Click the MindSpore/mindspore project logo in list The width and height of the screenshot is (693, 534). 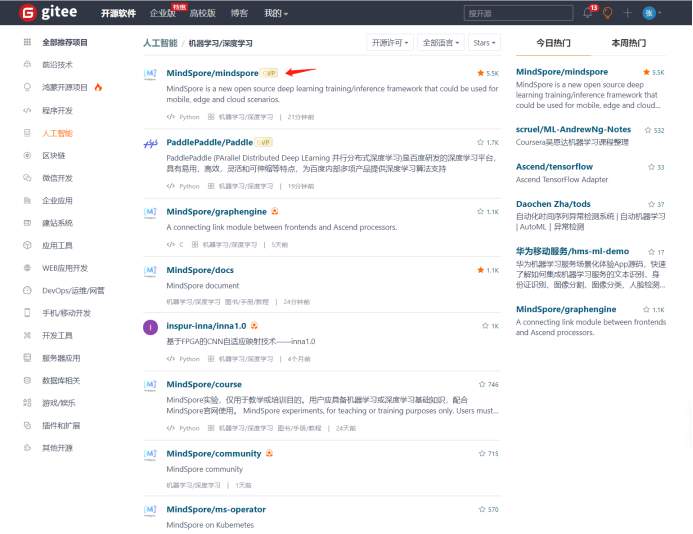pyautogui.click(x=150, y=74)
